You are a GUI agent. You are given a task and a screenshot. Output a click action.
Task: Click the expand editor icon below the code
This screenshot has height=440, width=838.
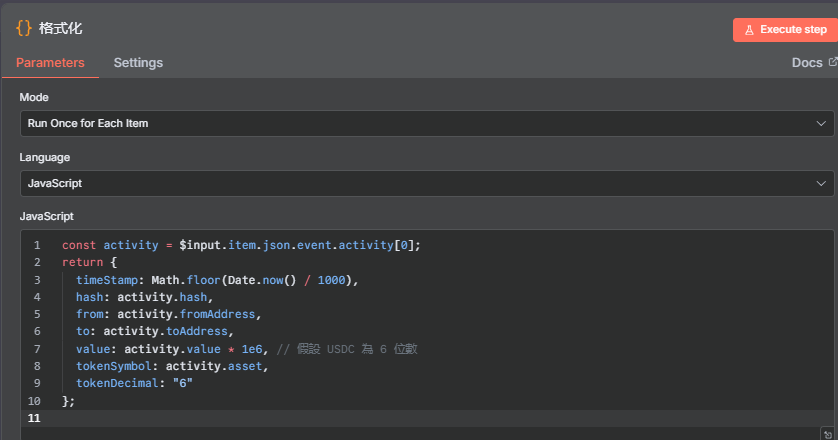coord(827,434)
